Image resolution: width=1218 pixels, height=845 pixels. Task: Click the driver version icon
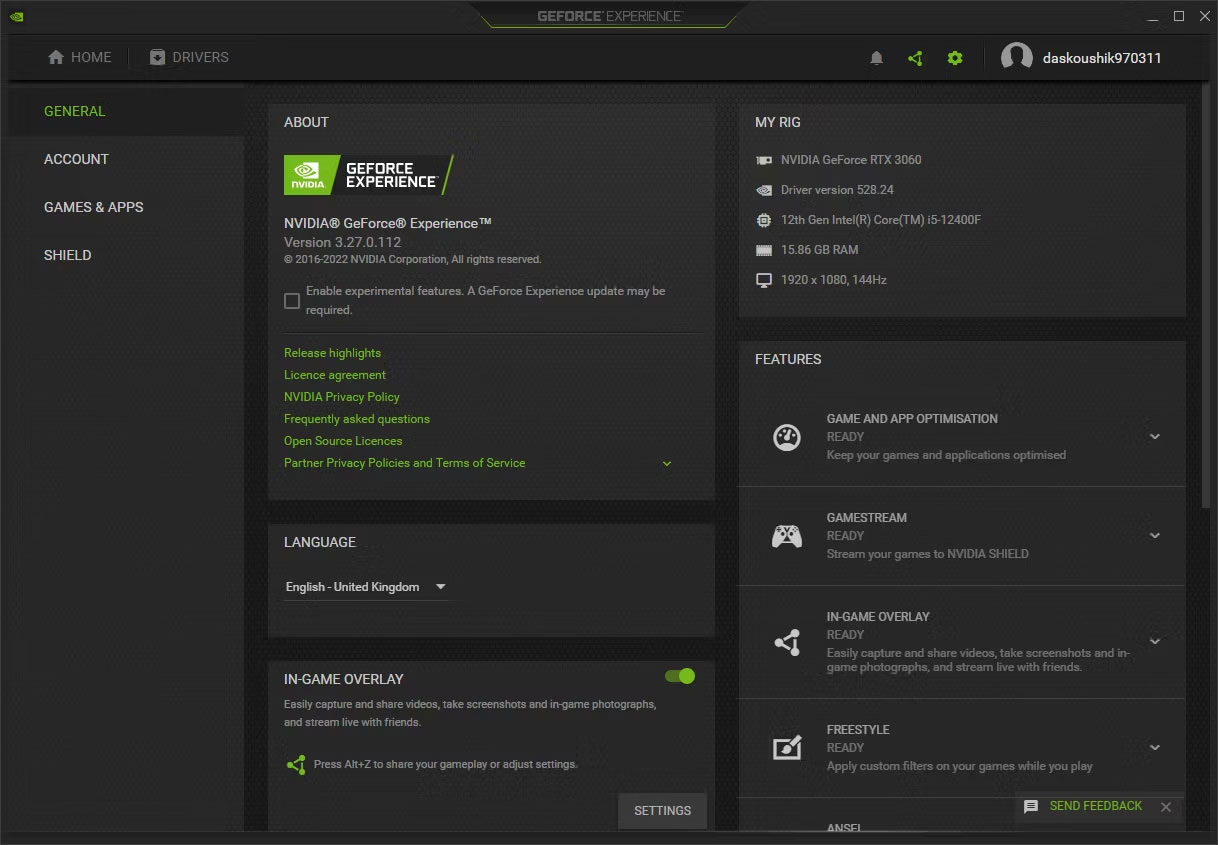(764, 190)
